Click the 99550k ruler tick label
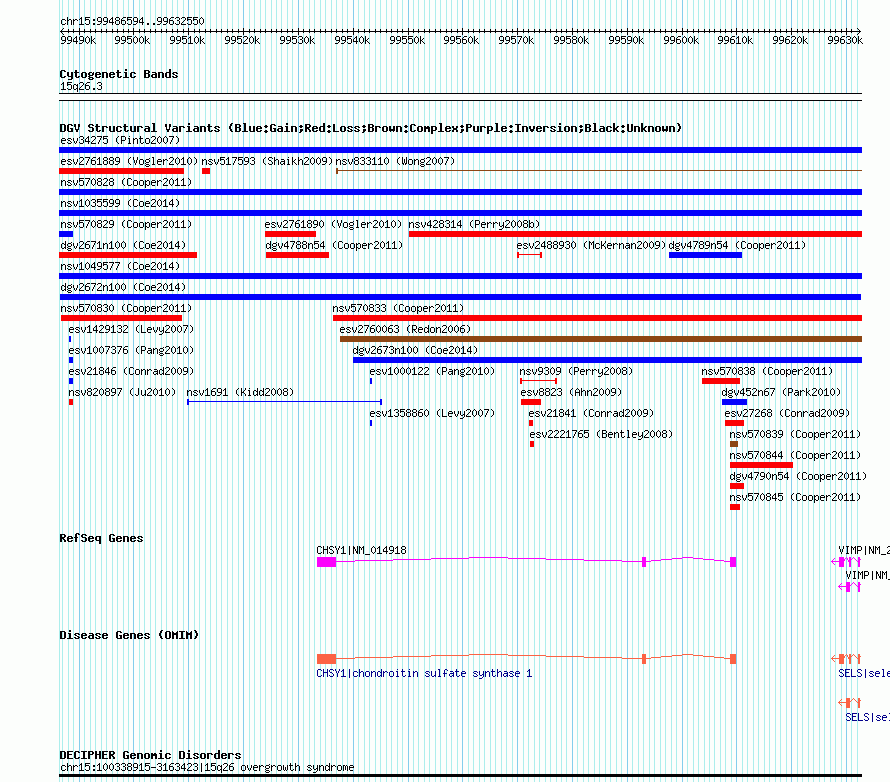Screen dimensions: 890x782 coord(407,40)
